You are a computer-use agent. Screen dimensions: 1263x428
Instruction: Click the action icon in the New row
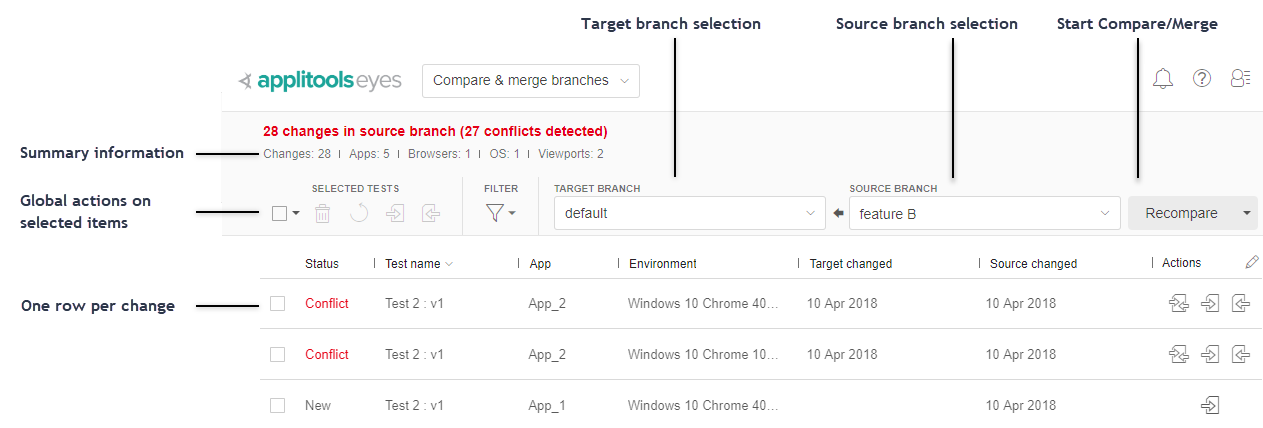click(1210, 405)
